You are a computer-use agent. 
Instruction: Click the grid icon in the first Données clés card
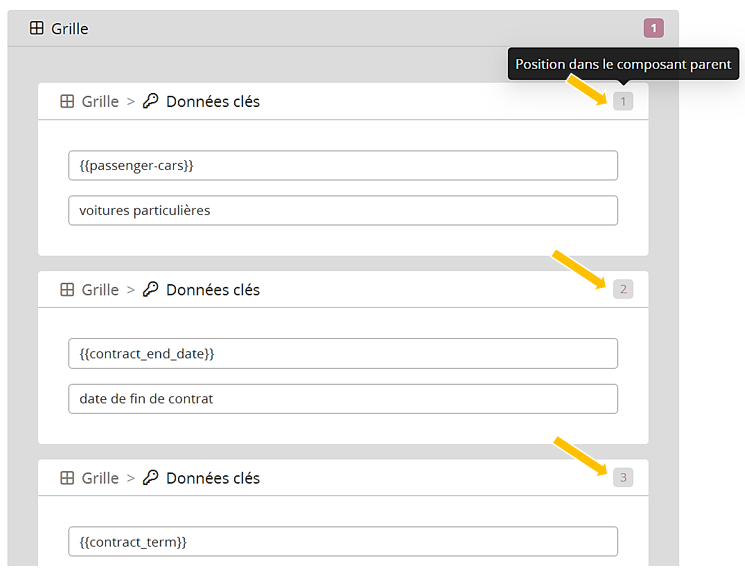coord(67,101)
